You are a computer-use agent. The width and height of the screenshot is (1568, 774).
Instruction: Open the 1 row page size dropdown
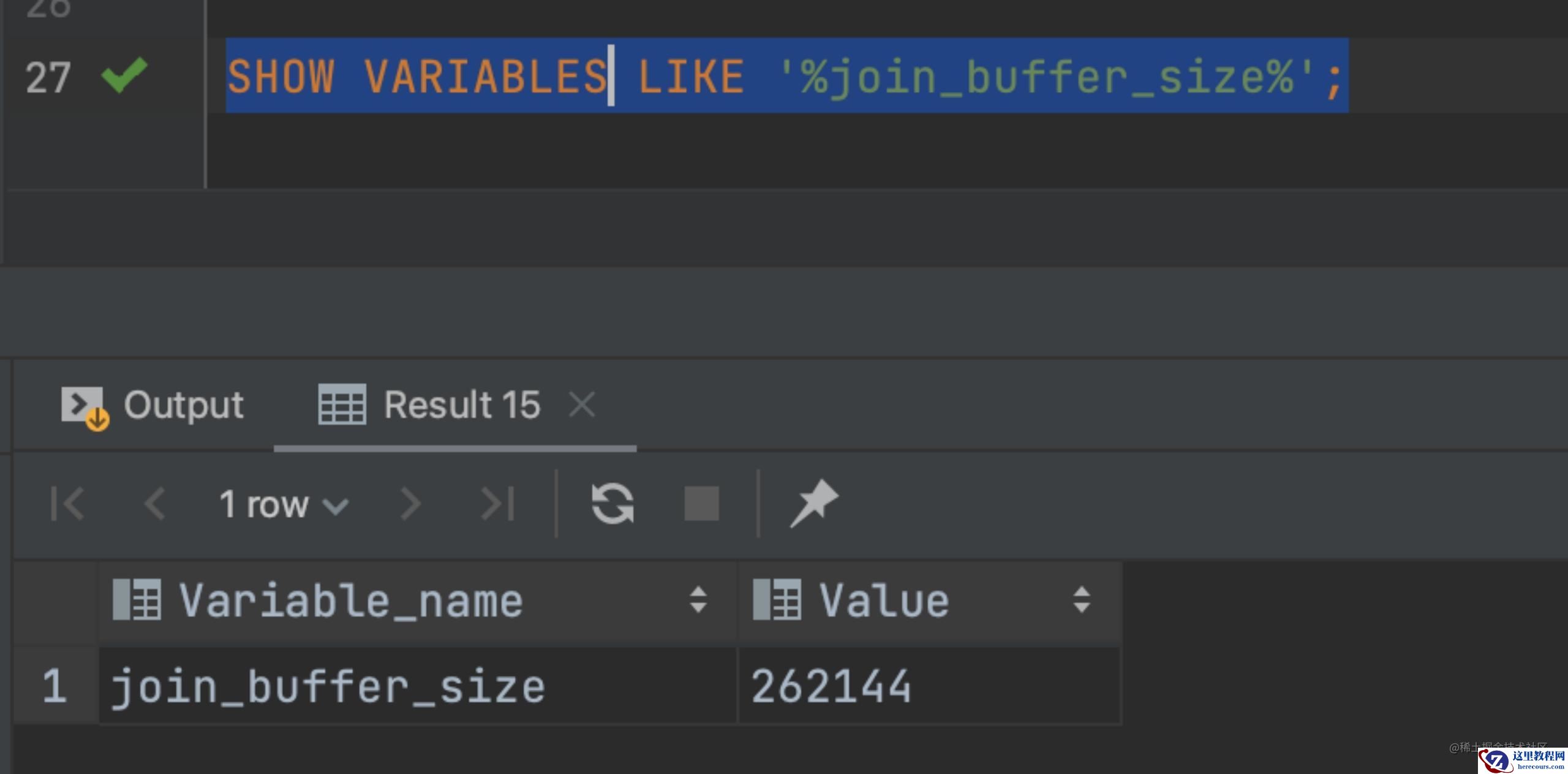284,505
